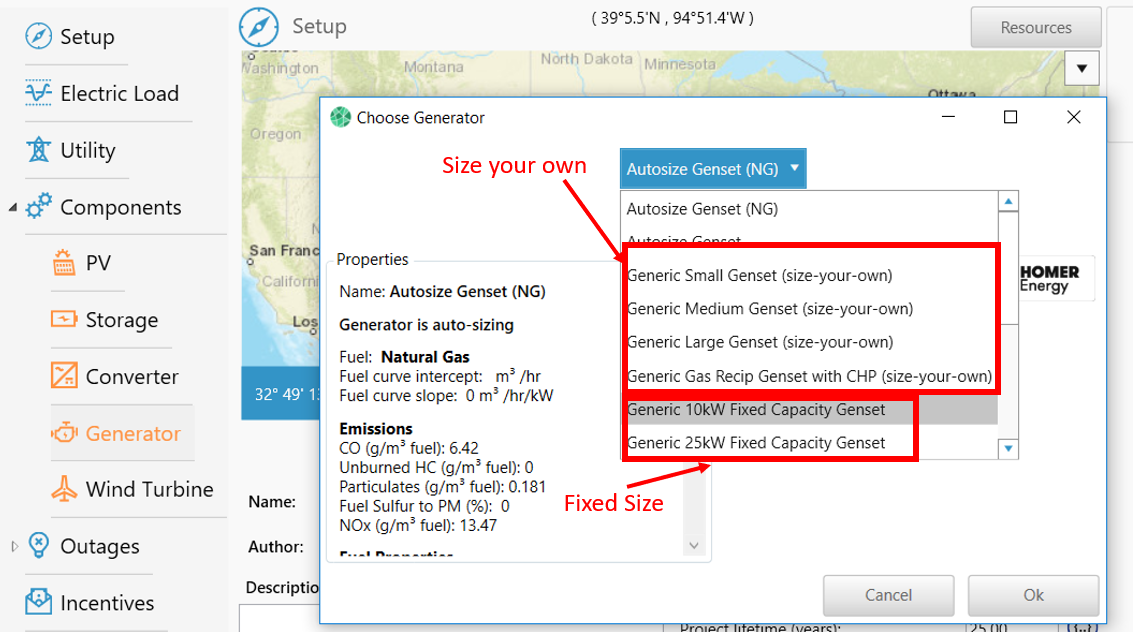Select the Utility pylon icon
The image size is (1134, 632).
pos(37,150)
